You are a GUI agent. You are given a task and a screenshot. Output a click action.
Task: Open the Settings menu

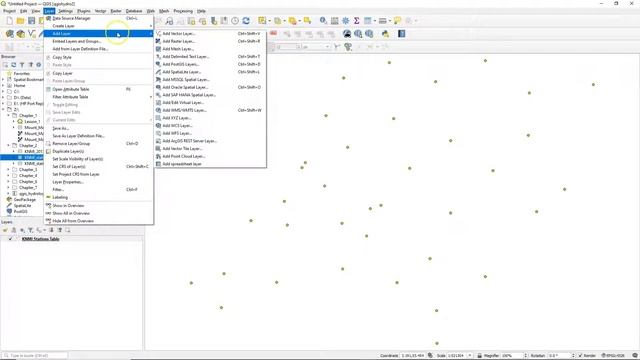(x=65, y=11)
